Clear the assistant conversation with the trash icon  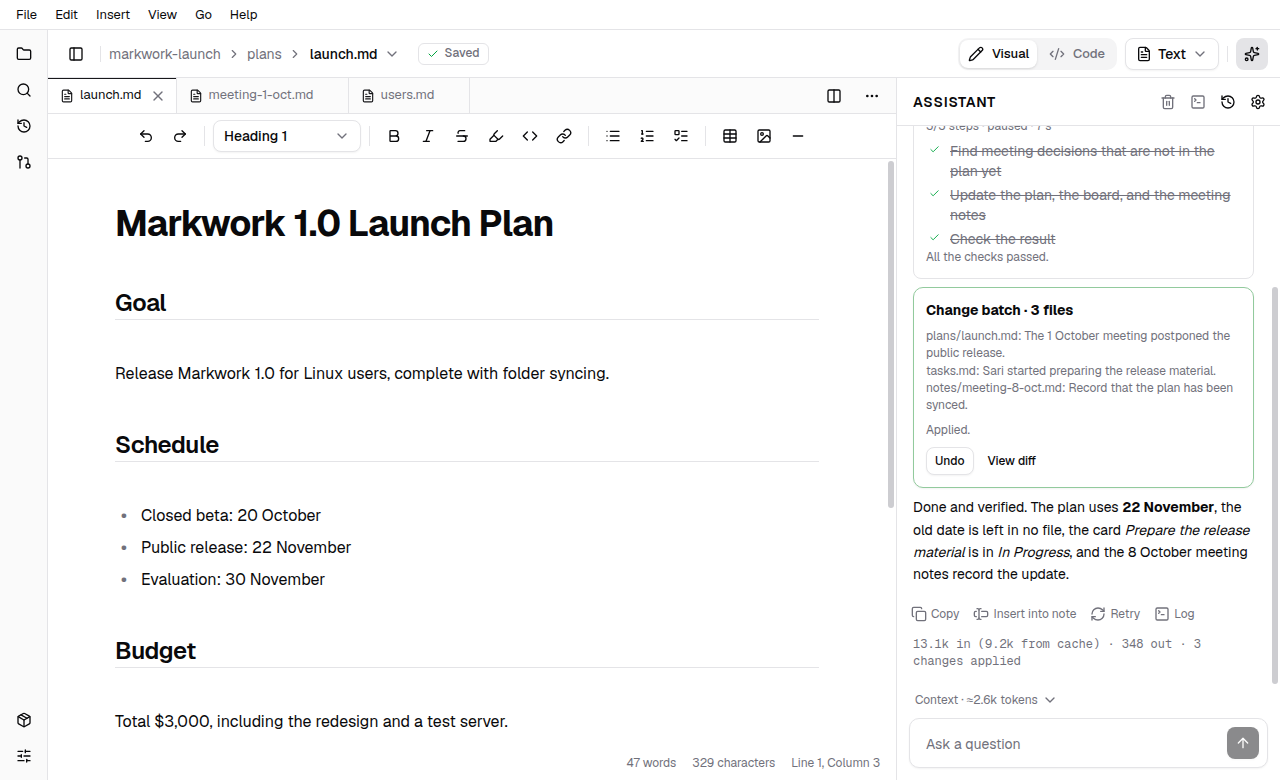[x=1168, y=102]
